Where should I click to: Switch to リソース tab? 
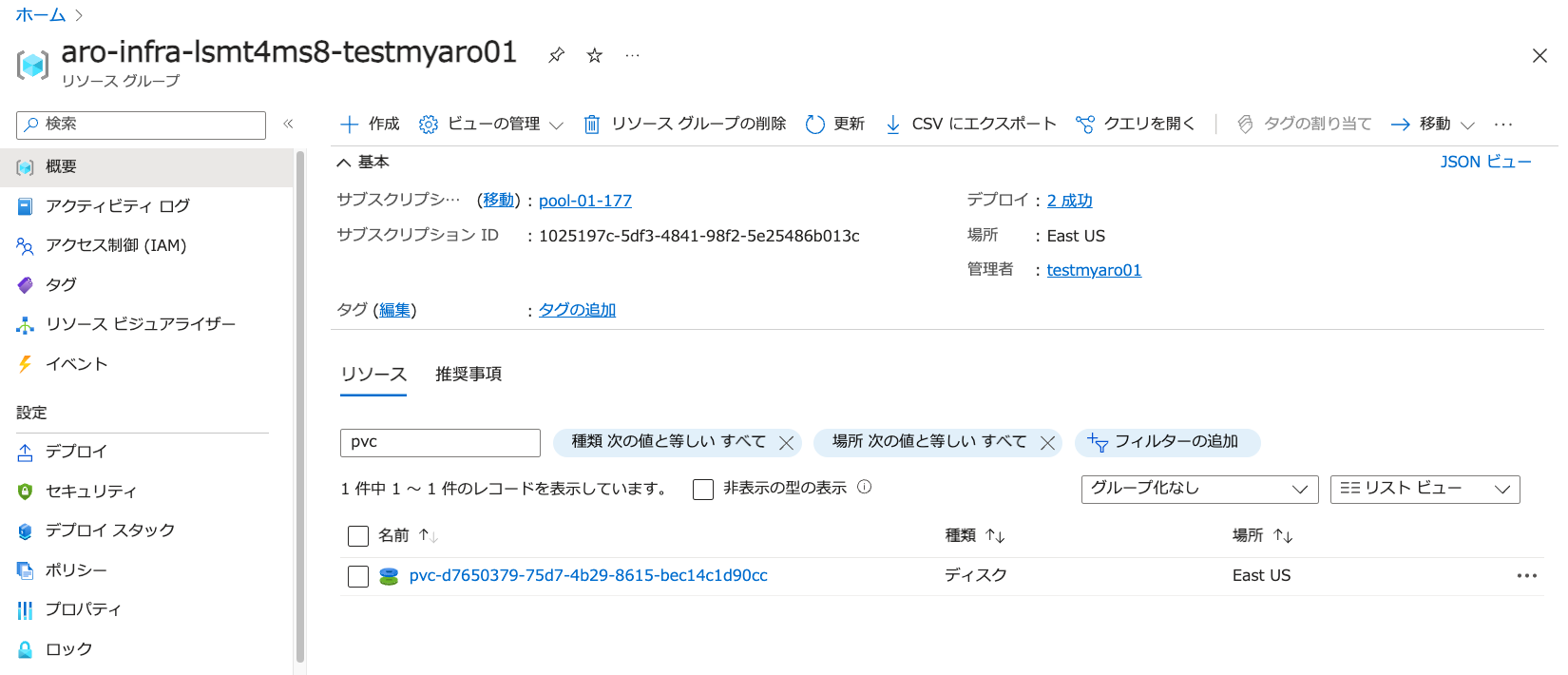(373, 375)
